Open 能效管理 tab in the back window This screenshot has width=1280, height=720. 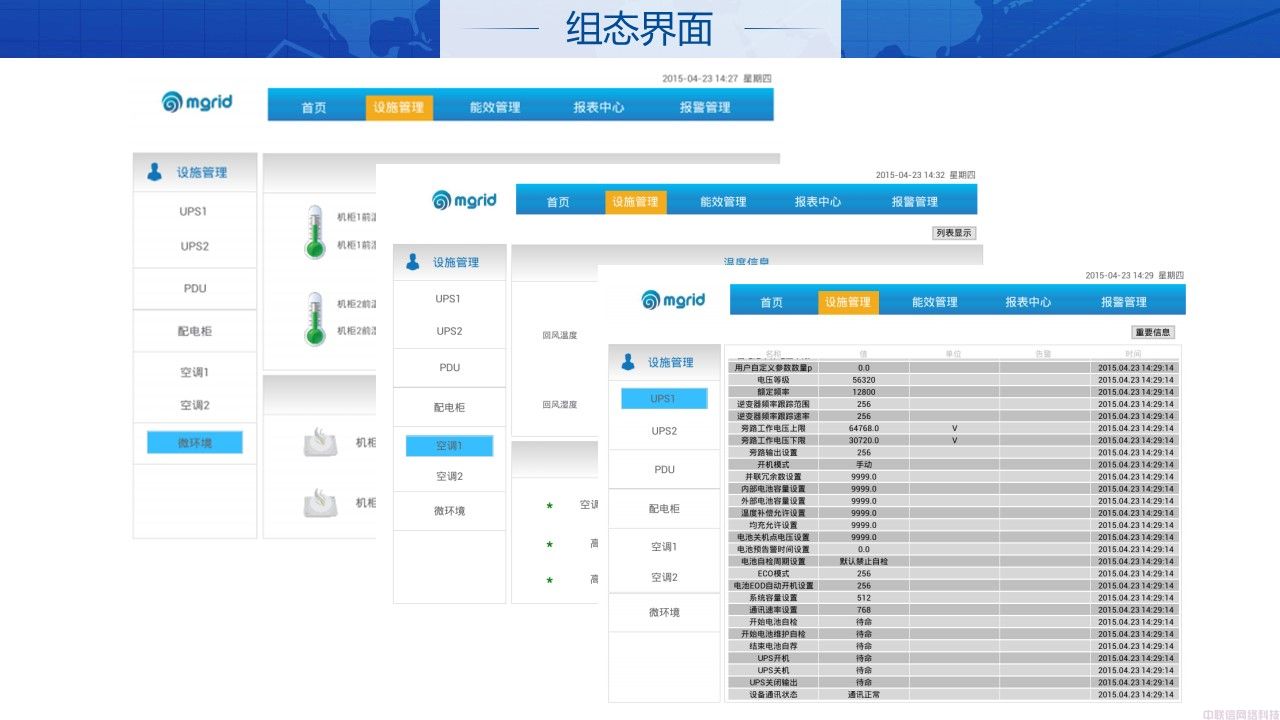(x=495, y=107)
